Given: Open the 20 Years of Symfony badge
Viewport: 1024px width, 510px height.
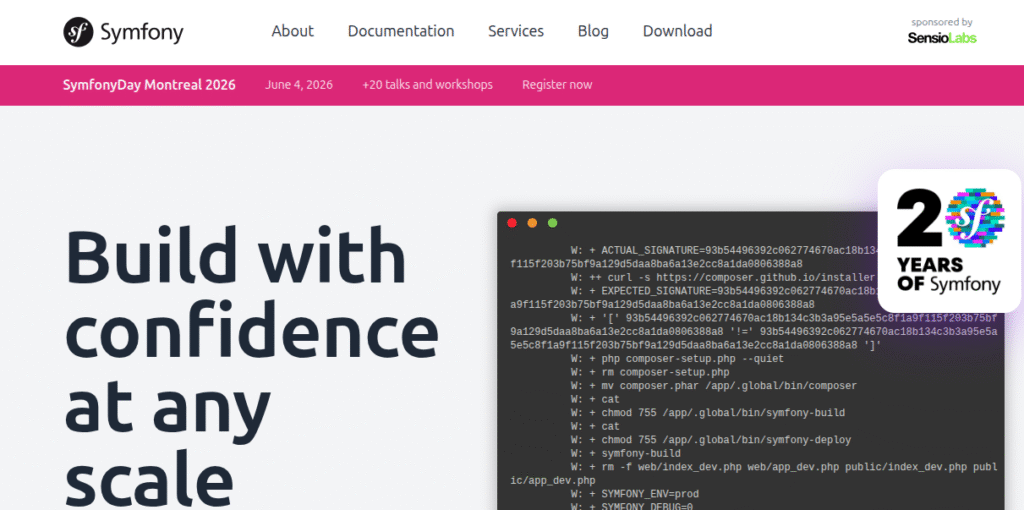Looking at the screenshot, I should tap(949, 241).
